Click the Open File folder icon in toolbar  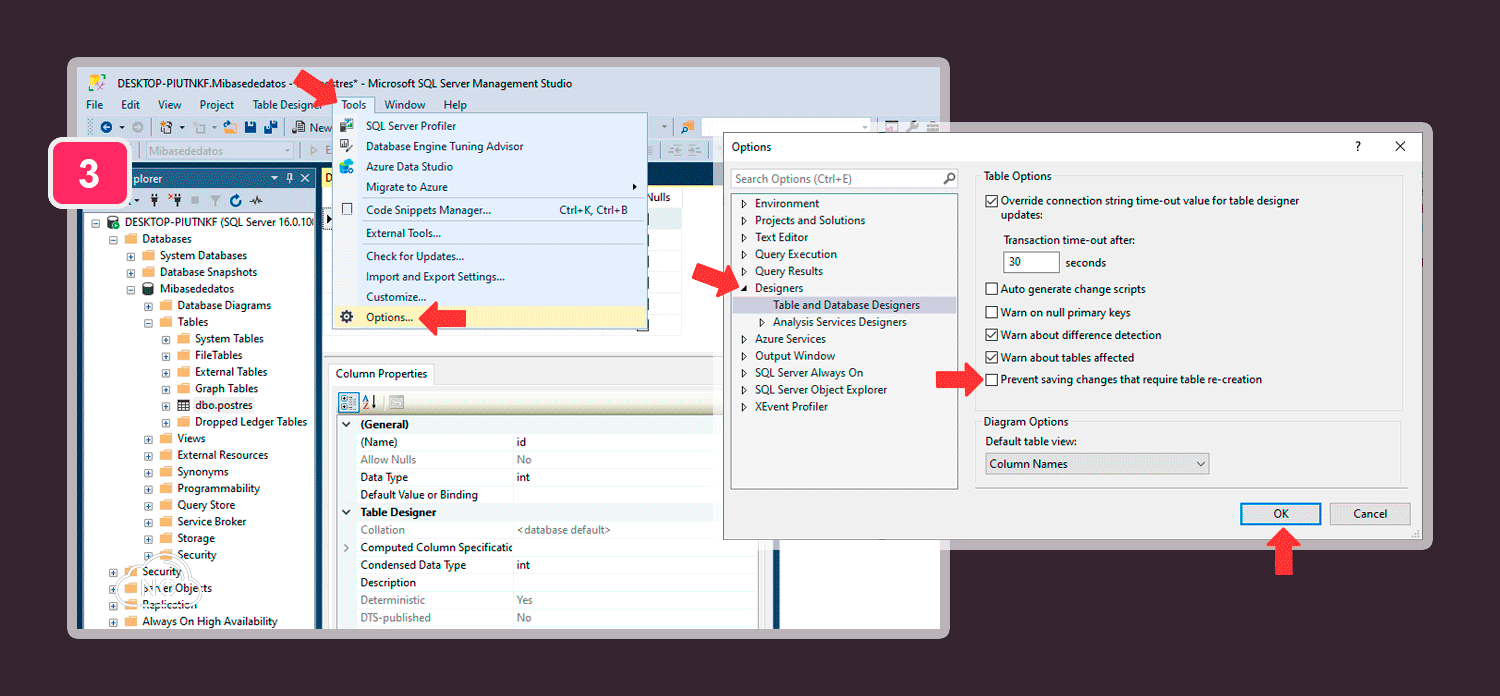[x=230, y=127]
